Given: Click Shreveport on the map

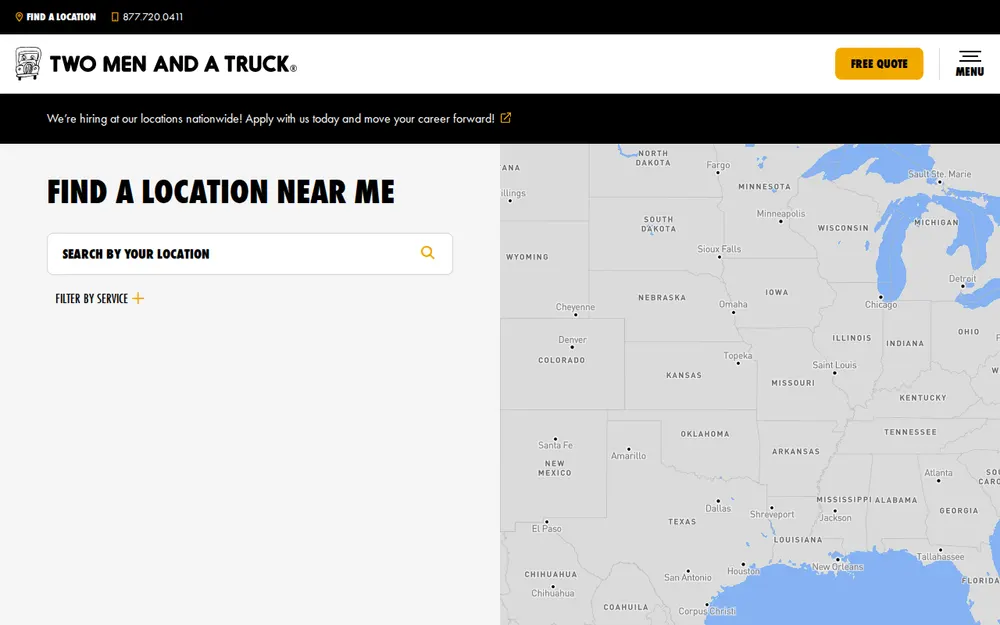Looking at the screenshot, I should pos(772,515).
